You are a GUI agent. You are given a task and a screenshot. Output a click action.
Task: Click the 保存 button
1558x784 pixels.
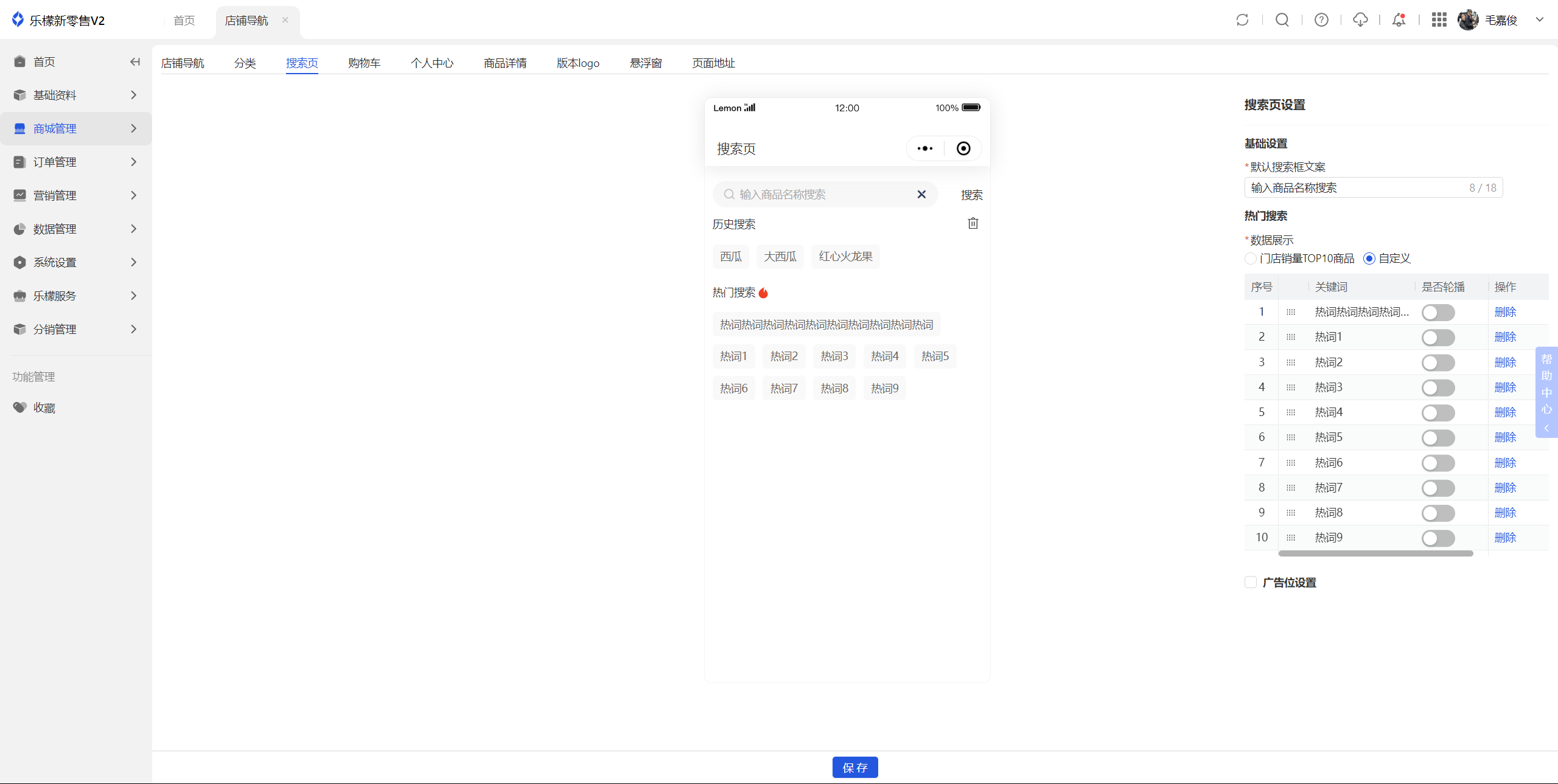coord(854,768)
